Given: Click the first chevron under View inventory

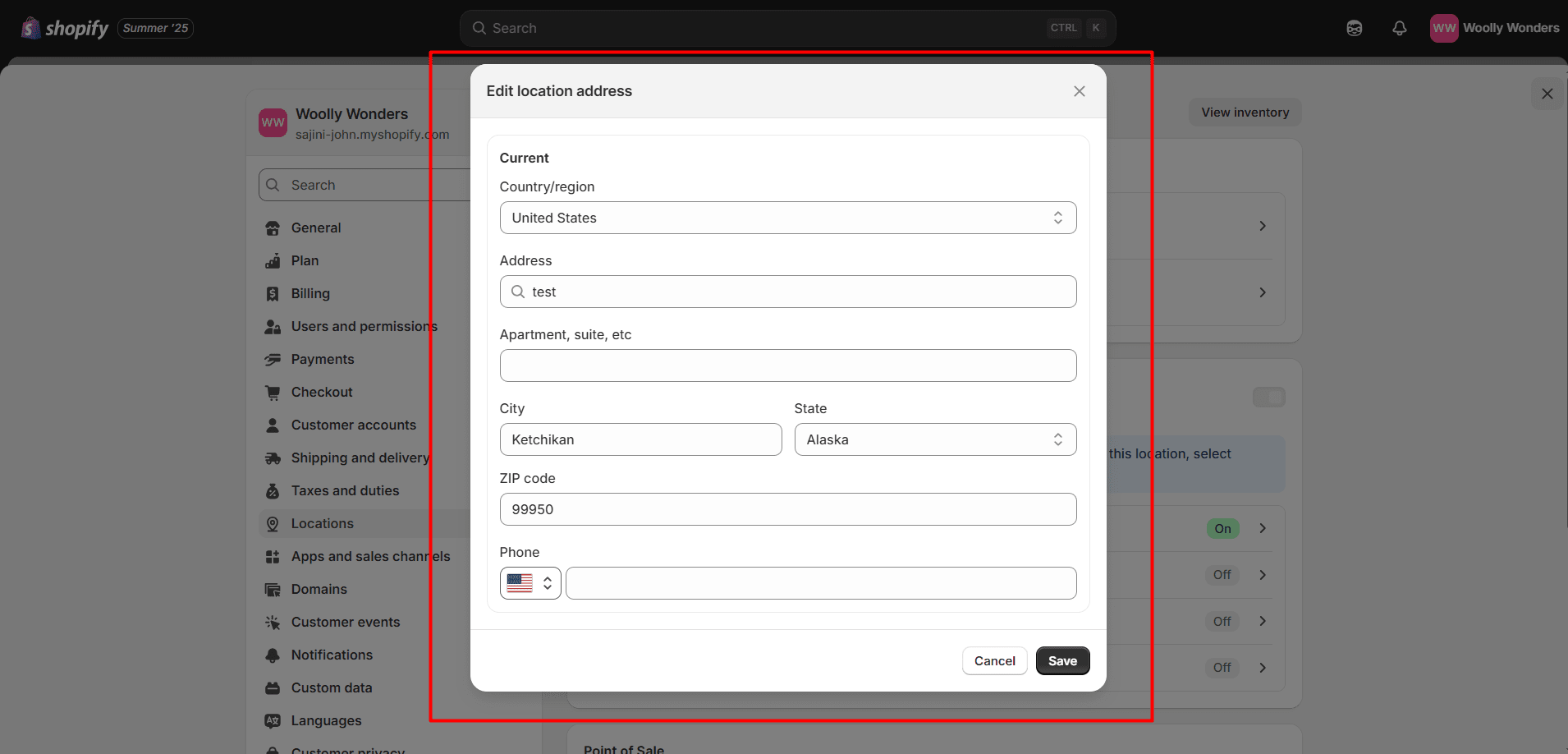Looking at the screenshot, I should pos(1263,226).
